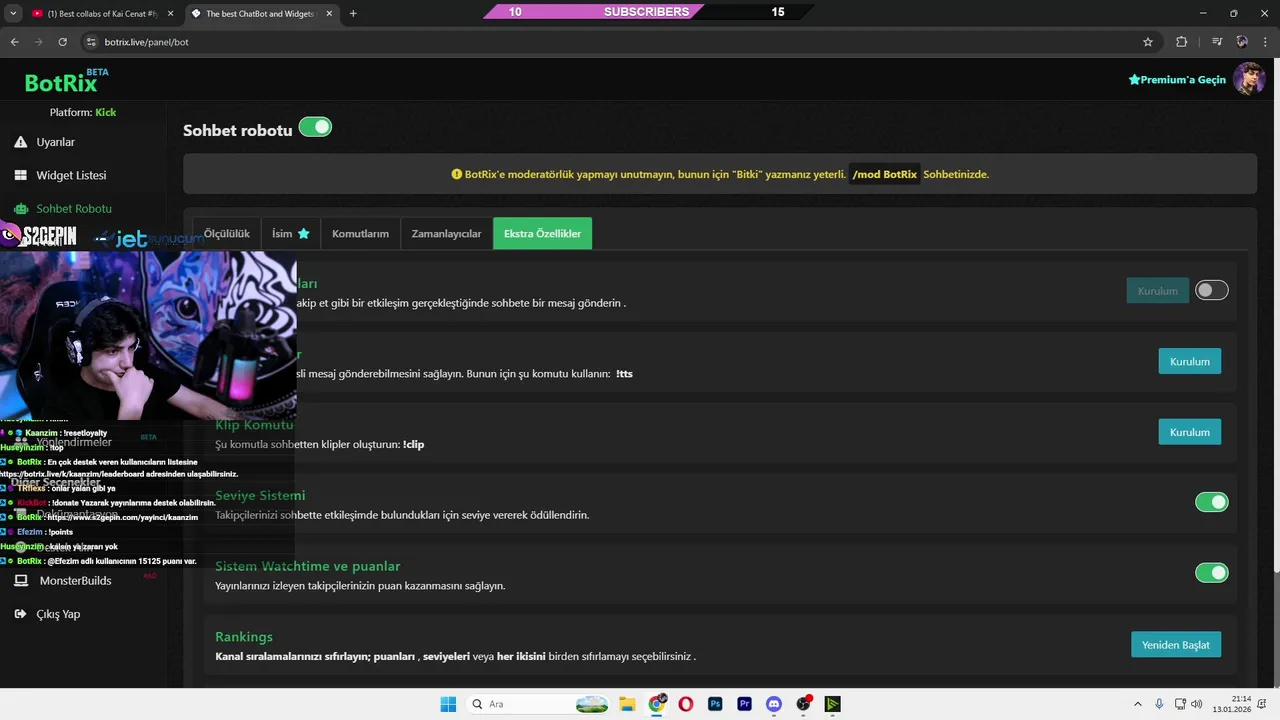Enable the interaction messages toggle beside Kurulum
Viewport: 1280px width, 720px height.
[x=1212, y=290]
